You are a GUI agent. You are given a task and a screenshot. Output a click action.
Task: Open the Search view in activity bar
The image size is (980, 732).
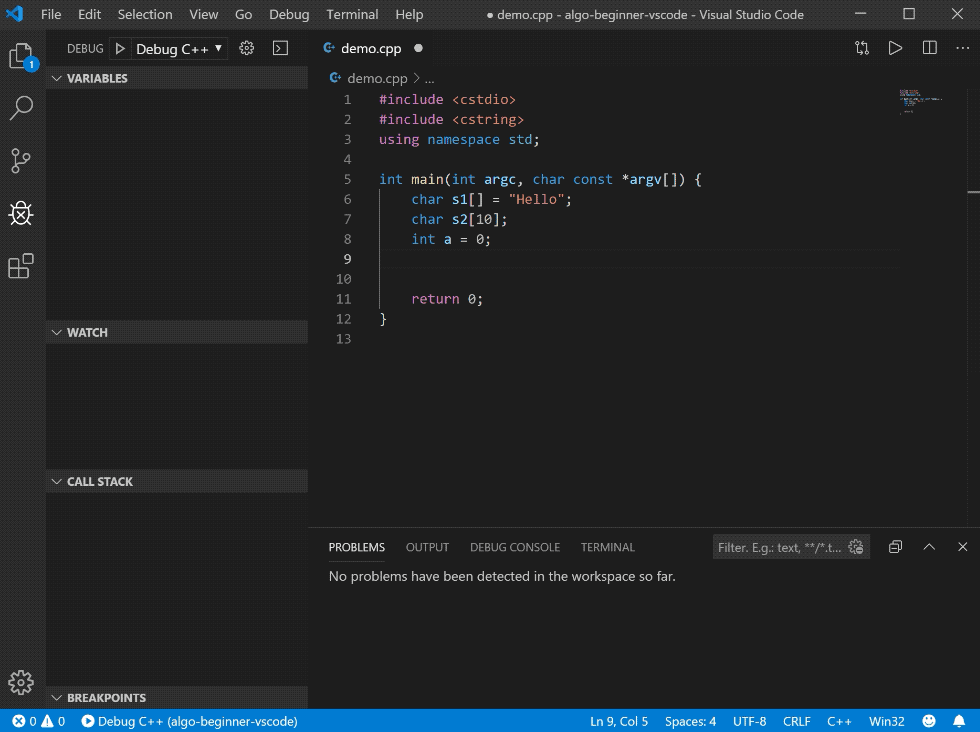coord(21,108)
